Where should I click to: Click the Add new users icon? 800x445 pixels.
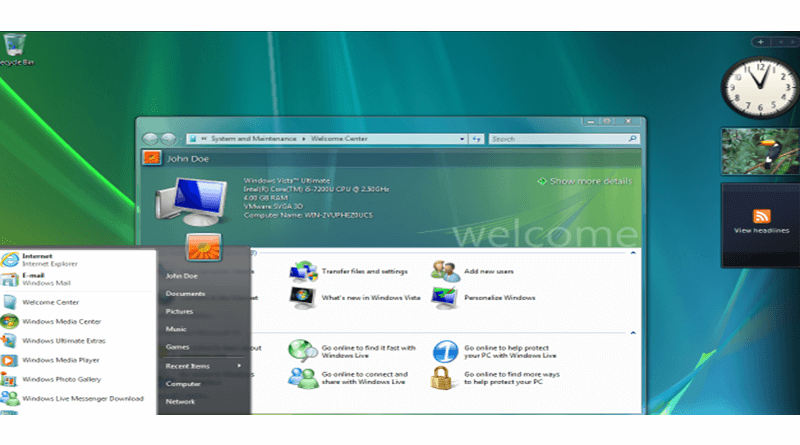[445, 271]
